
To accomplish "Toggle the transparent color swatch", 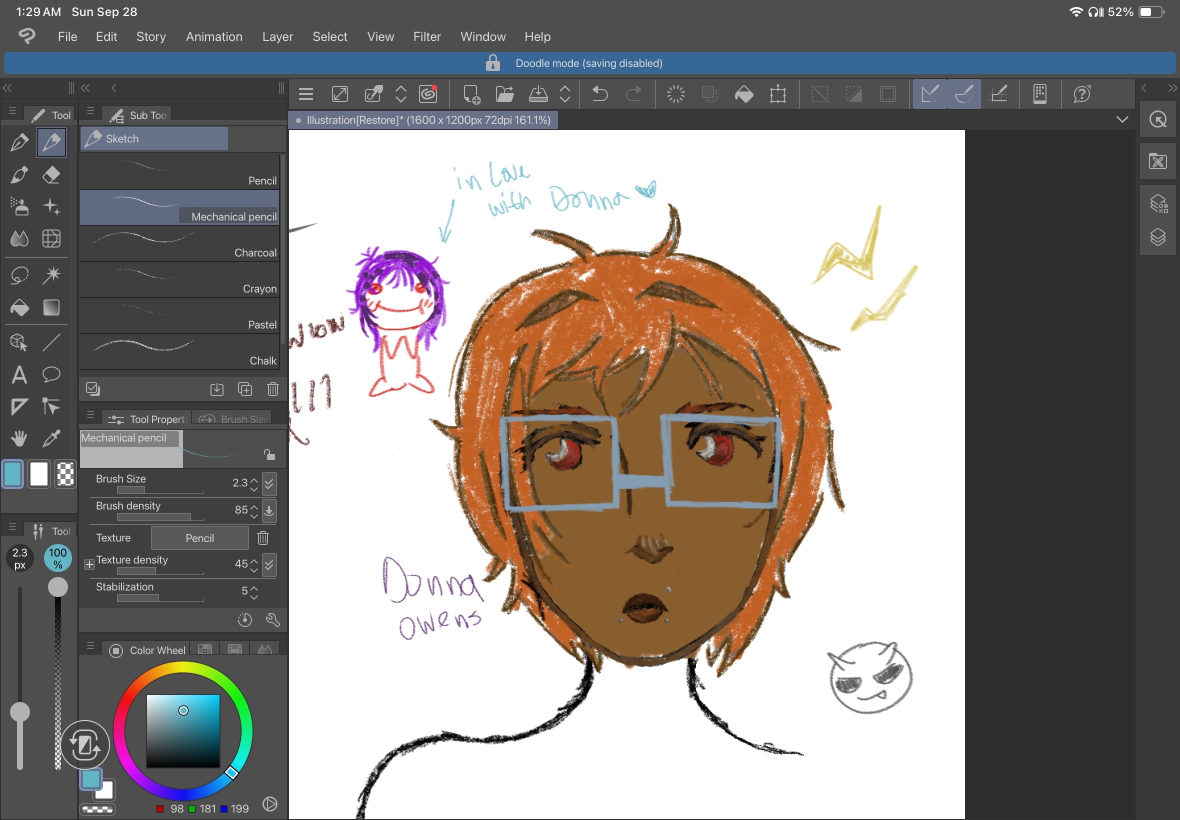I will pos(66,474).
